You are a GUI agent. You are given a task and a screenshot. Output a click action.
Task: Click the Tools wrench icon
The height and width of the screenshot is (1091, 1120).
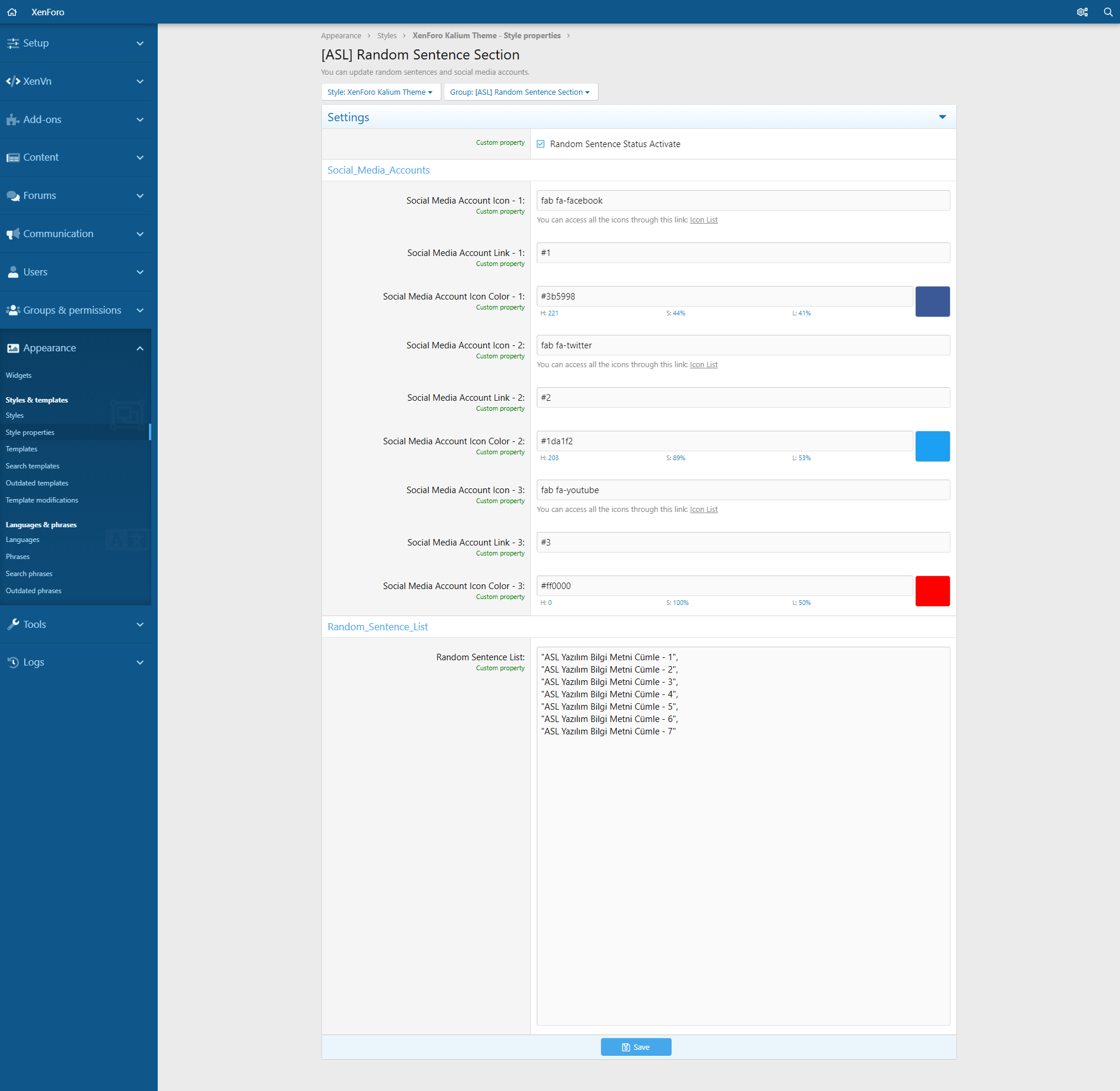click(12, 624)
